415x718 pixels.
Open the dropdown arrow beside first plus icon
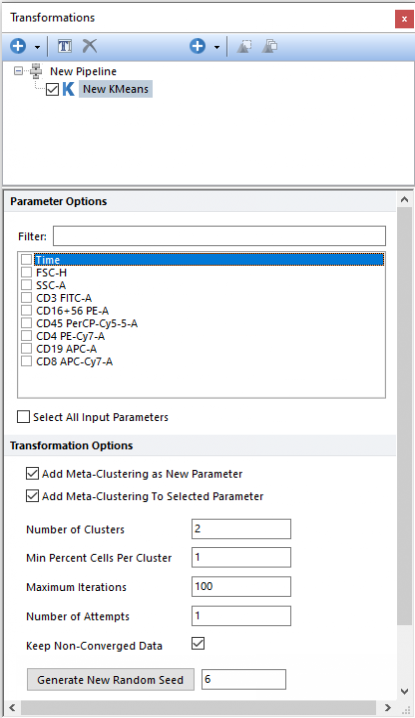(37, 47)
